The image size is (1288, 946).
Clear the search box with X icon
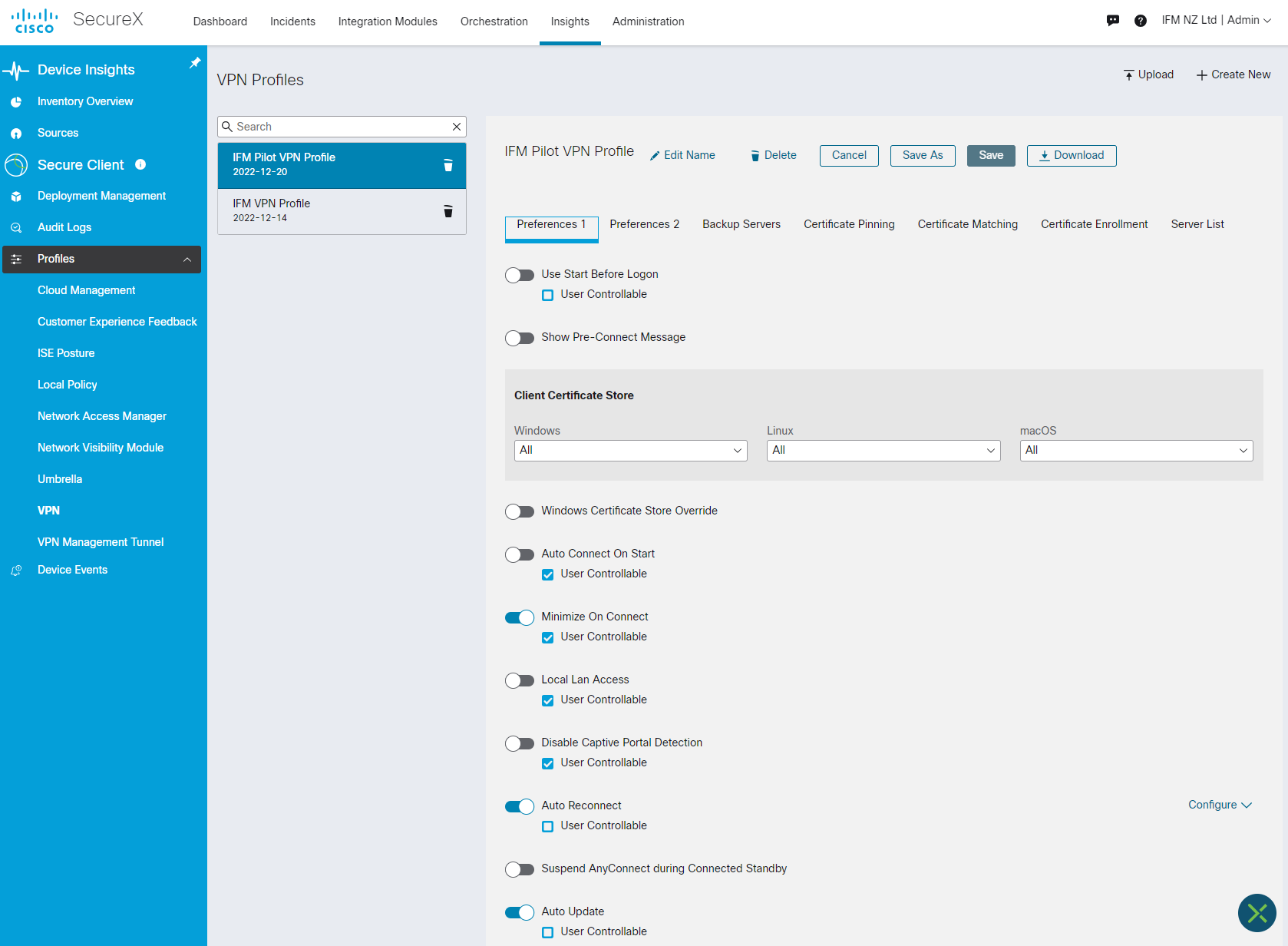457,127
